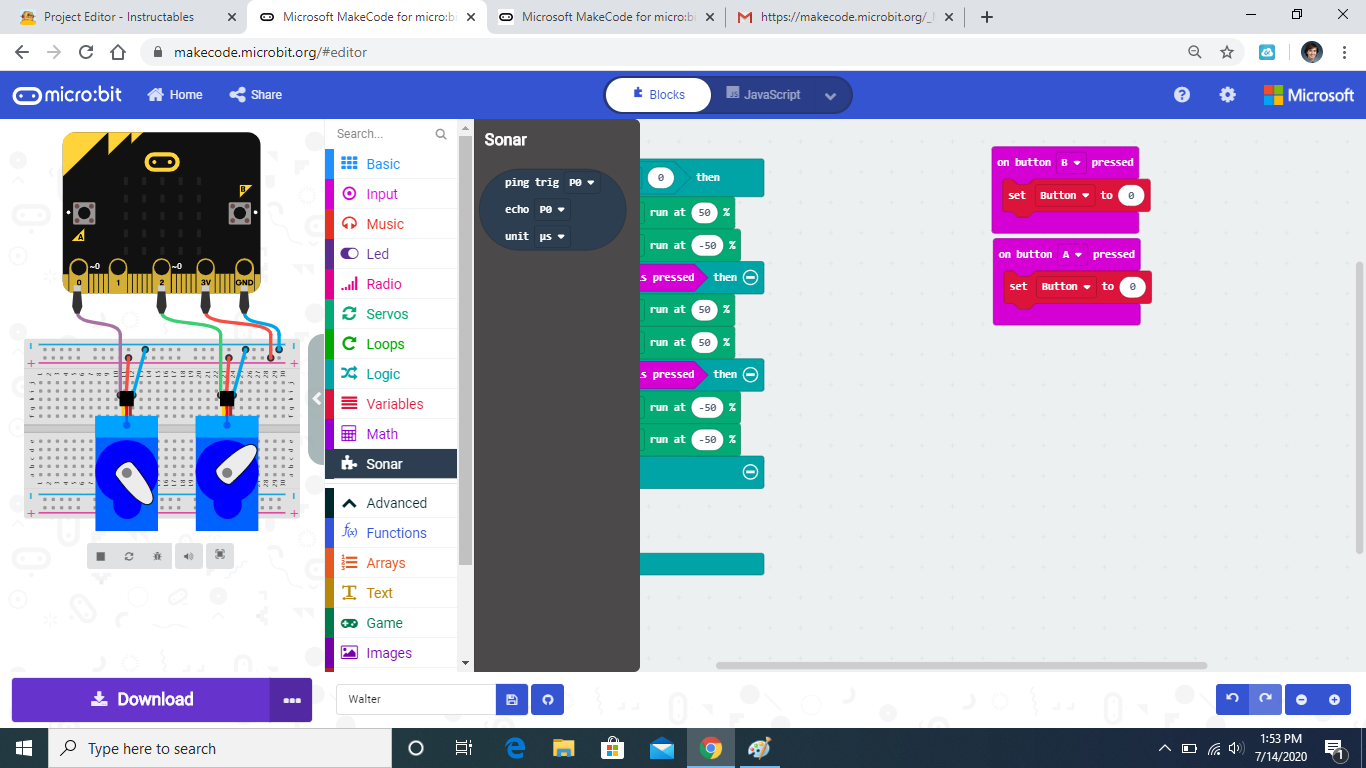This screenshot has width=1366, height=768.
Task: Open the browser zoom magnifier icon
Action: point(1194,52)
